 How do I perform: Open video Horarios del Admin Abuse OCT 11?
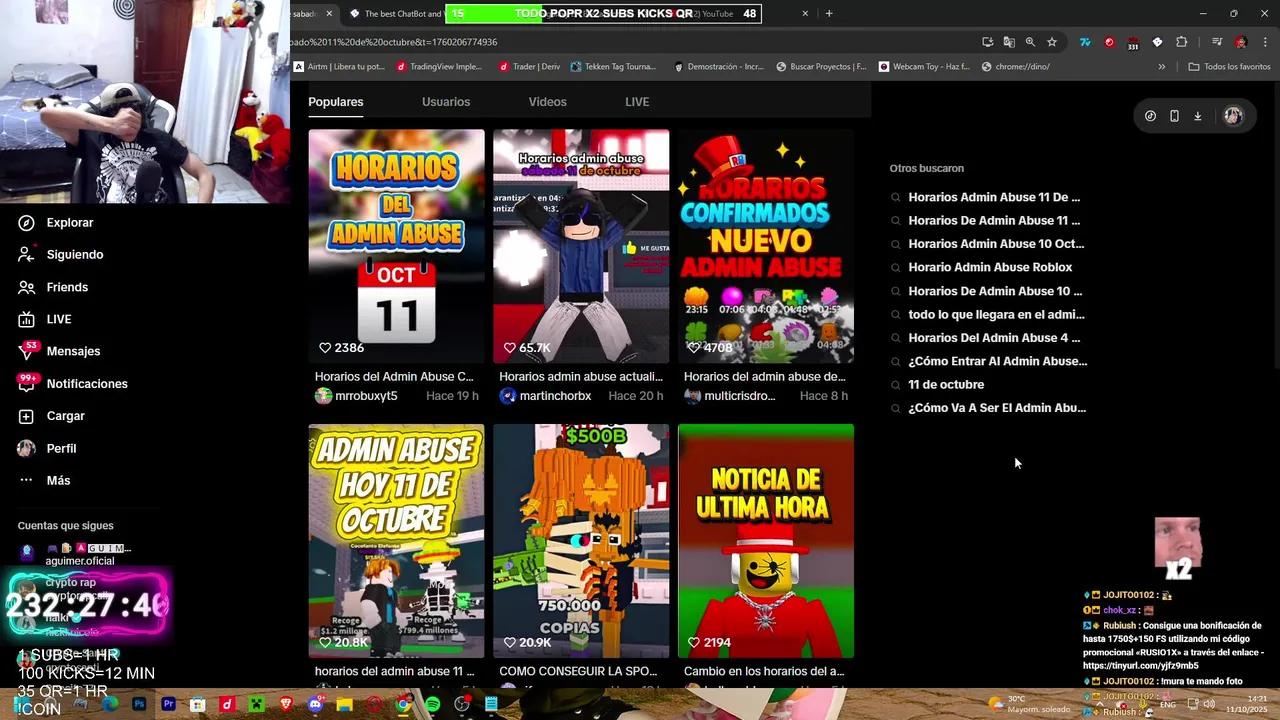click(396, 246)
